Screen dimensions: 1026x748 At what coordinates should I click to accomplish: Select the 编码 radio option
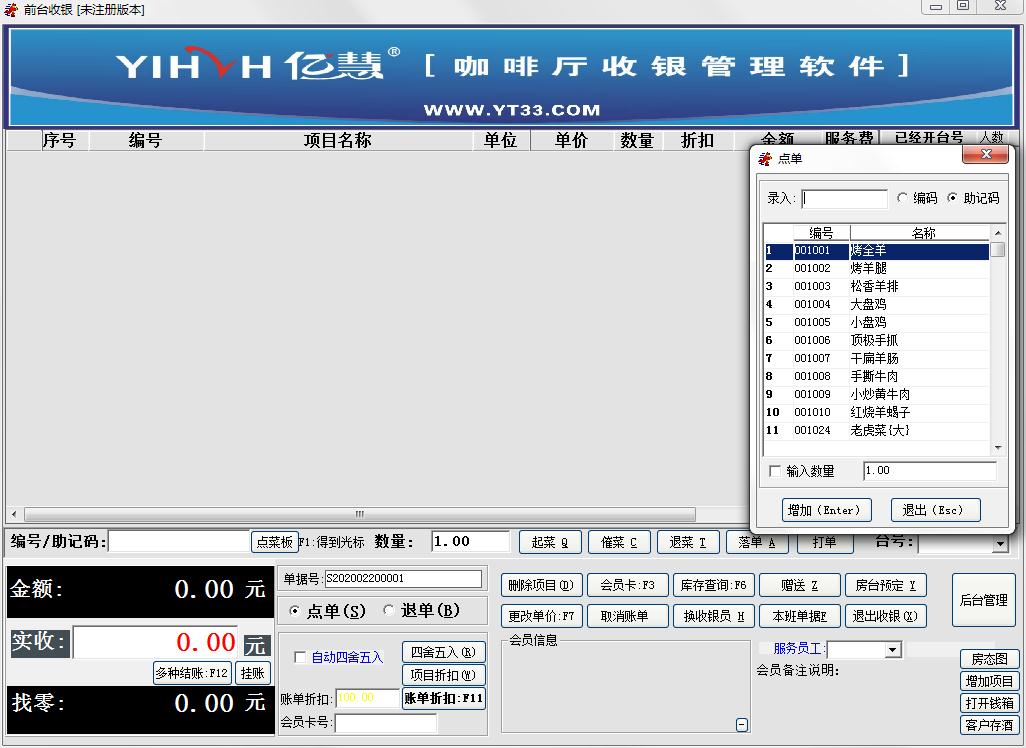pyautogui.click(x=902, y=198)
